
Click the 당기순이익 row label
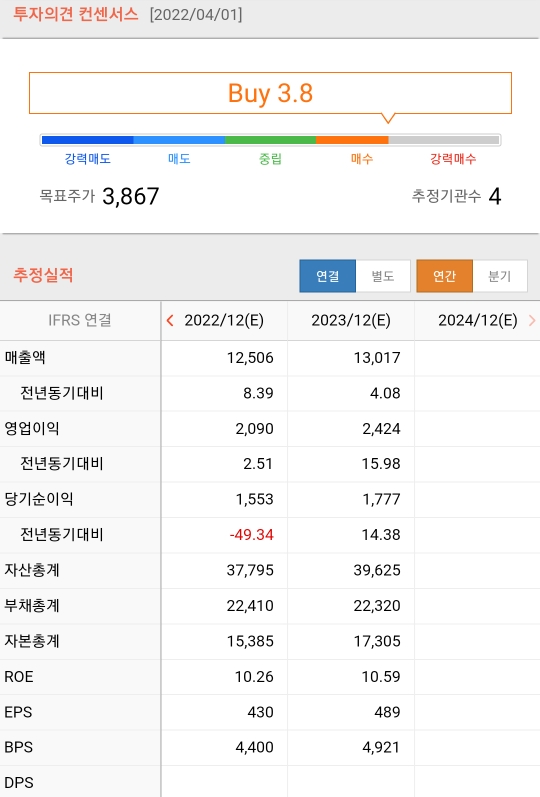(39, 499)
